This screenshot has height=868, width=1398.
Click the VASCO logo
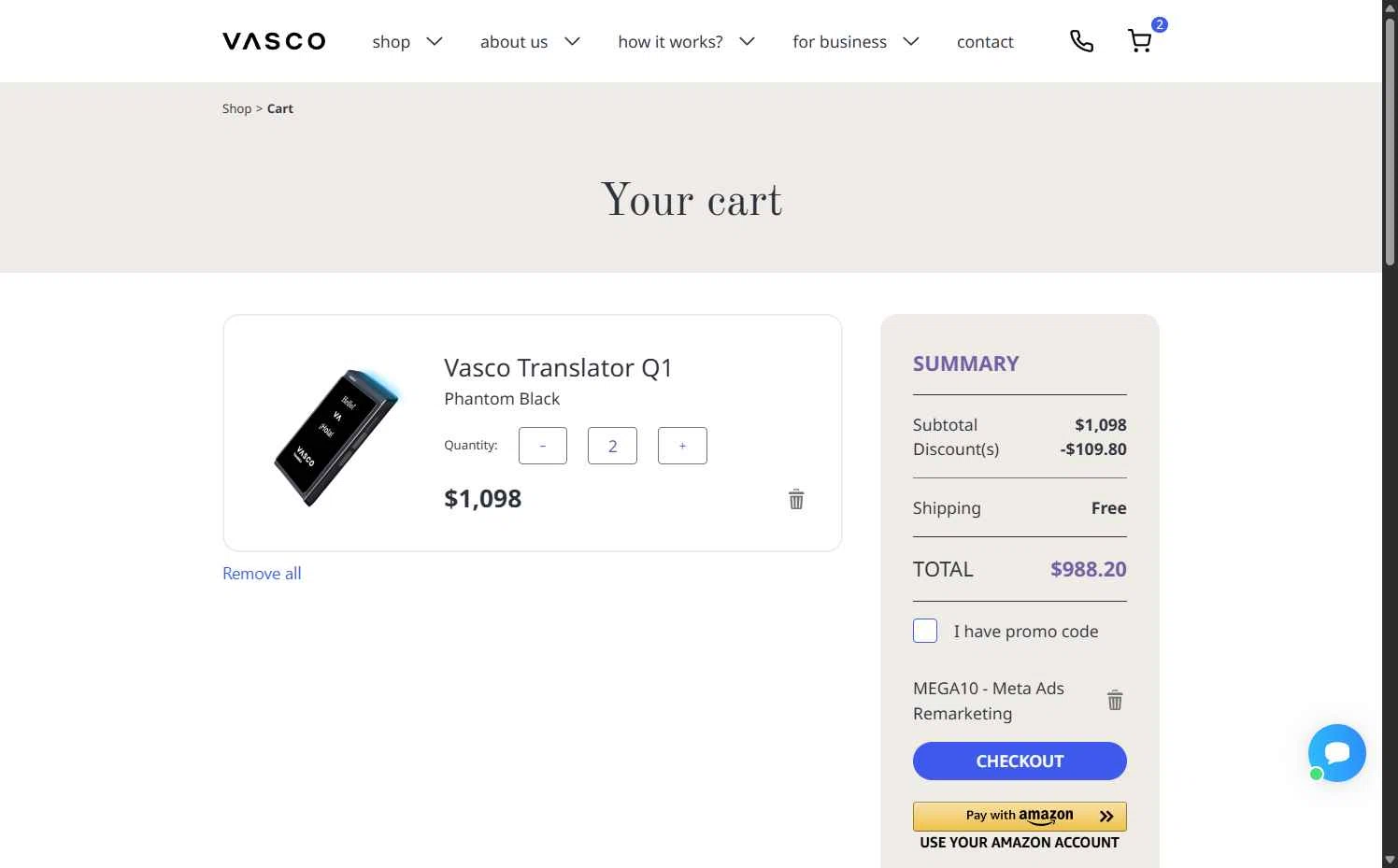click(274, 41)
